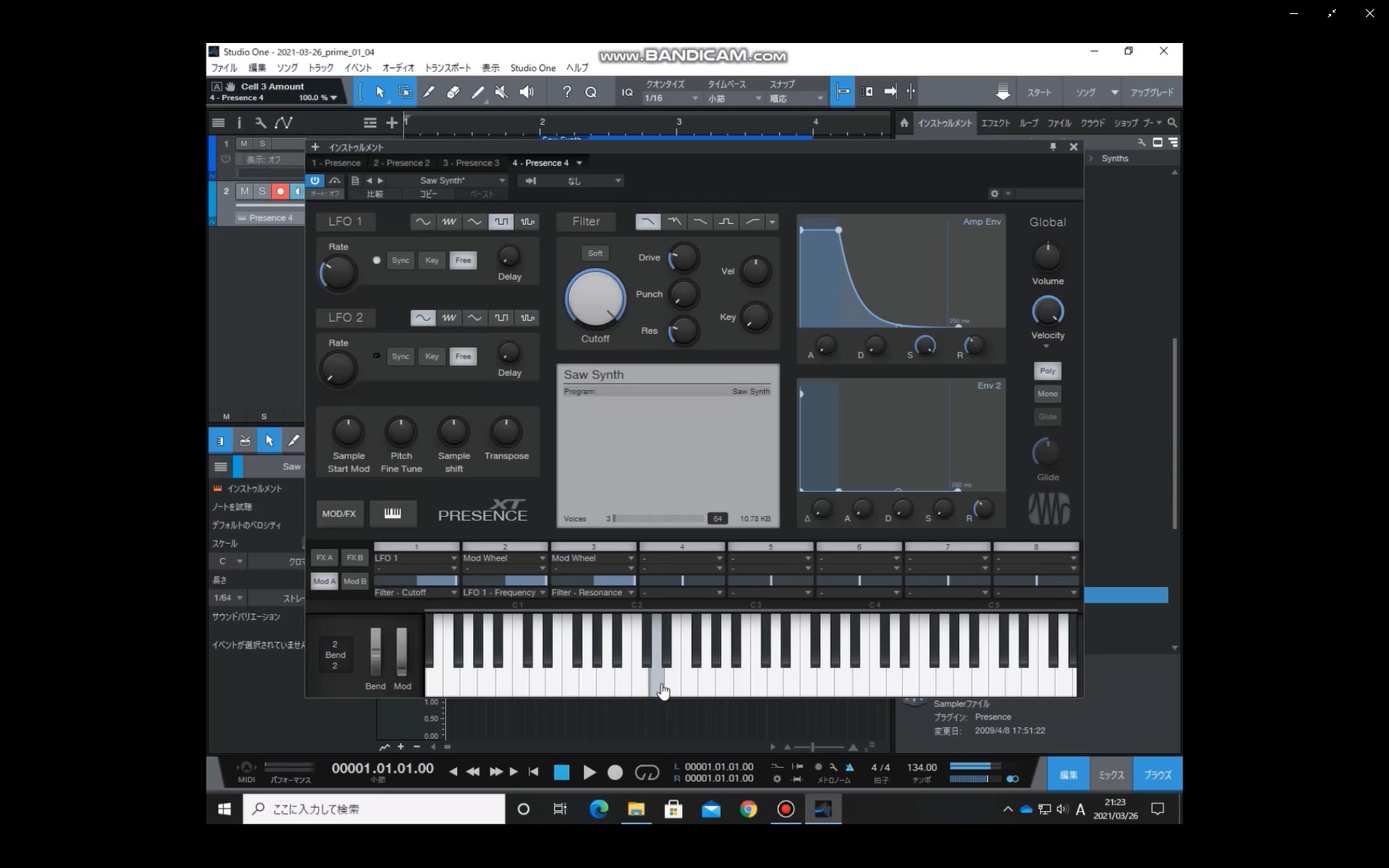Open the 1/64 length dropdown
Image resolution: width=1389 pixels, height=868 pixels.
pos(229,598)
